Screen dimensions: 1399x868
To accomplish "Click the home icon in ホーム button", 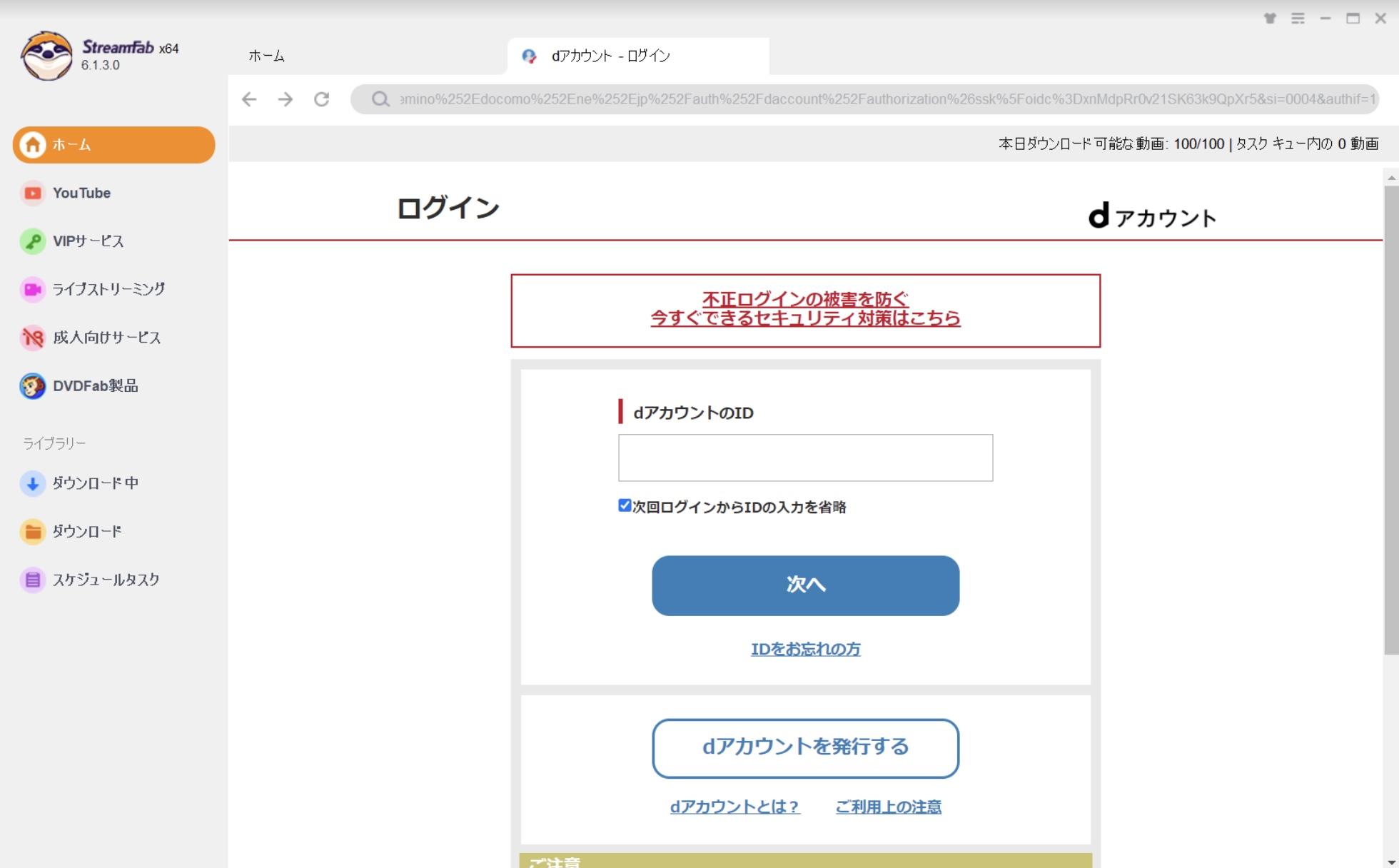I will click(32, 145).
